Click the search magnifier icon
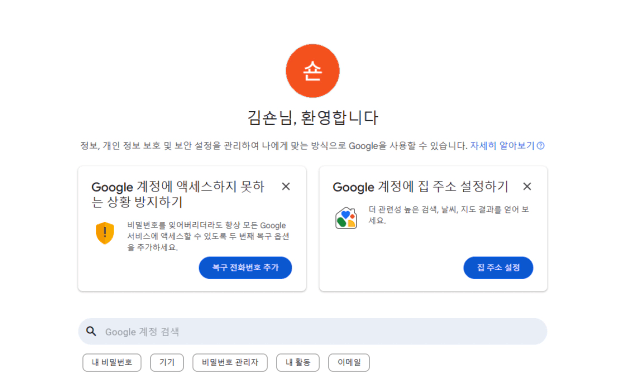This screenshot has width=640, height=376. [91, 331]
